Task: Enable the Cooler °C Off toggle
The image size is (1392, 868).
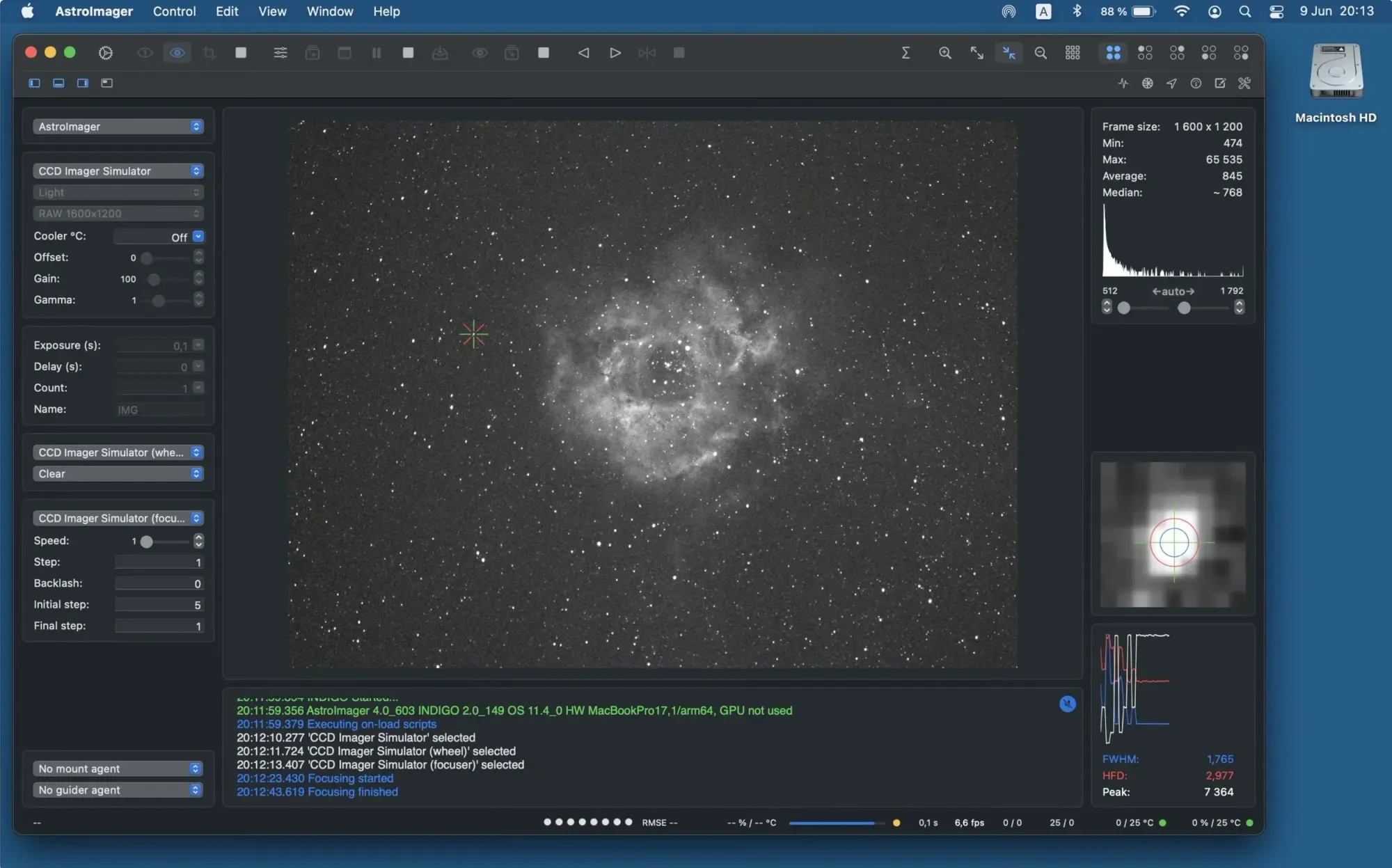Action: (198, 237)
